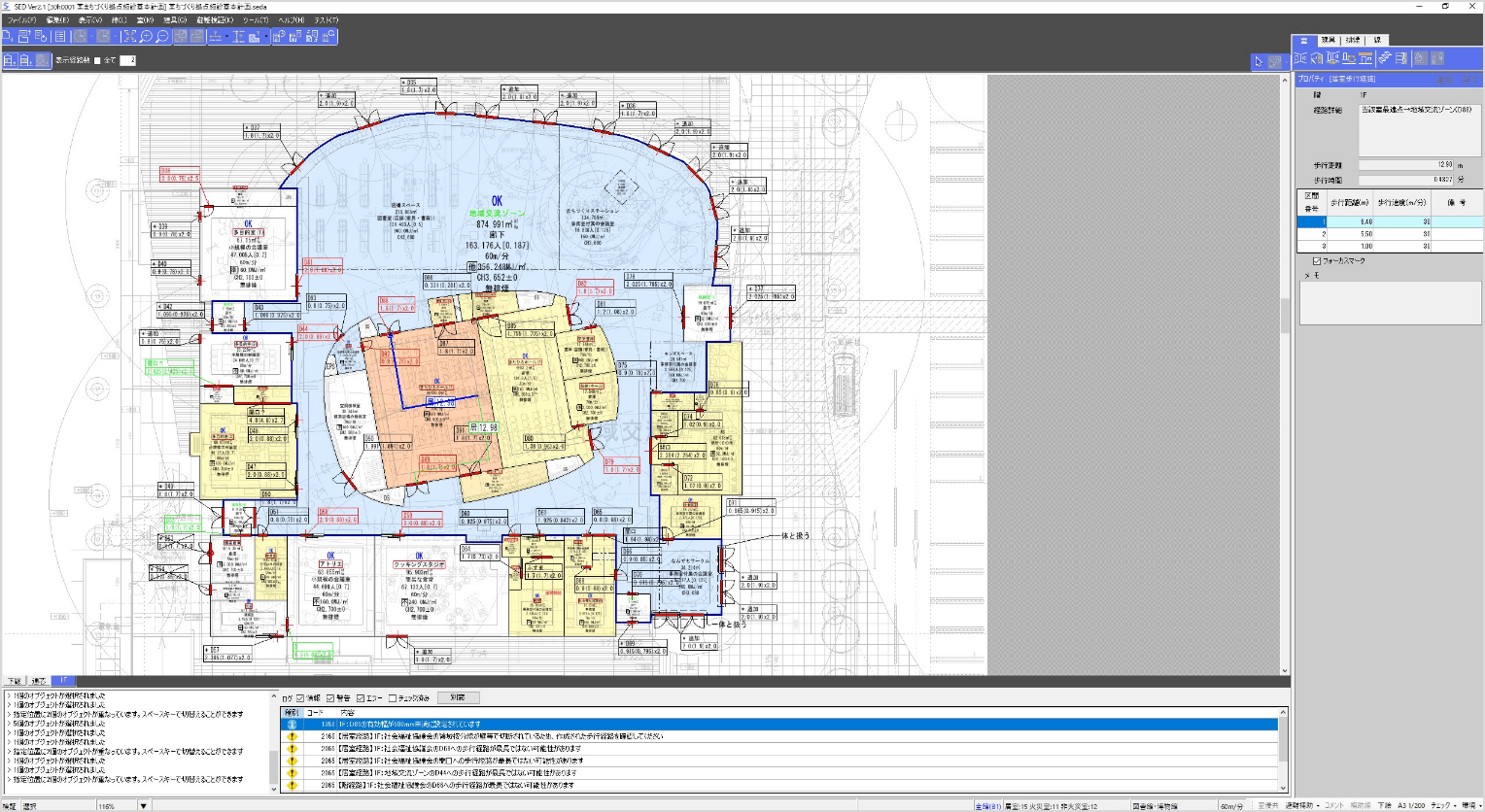This screenshot has height=812, width=1485.
Task: Toggle the フォーカスマーク checkbox
Action: click(x=1317, y=260)
